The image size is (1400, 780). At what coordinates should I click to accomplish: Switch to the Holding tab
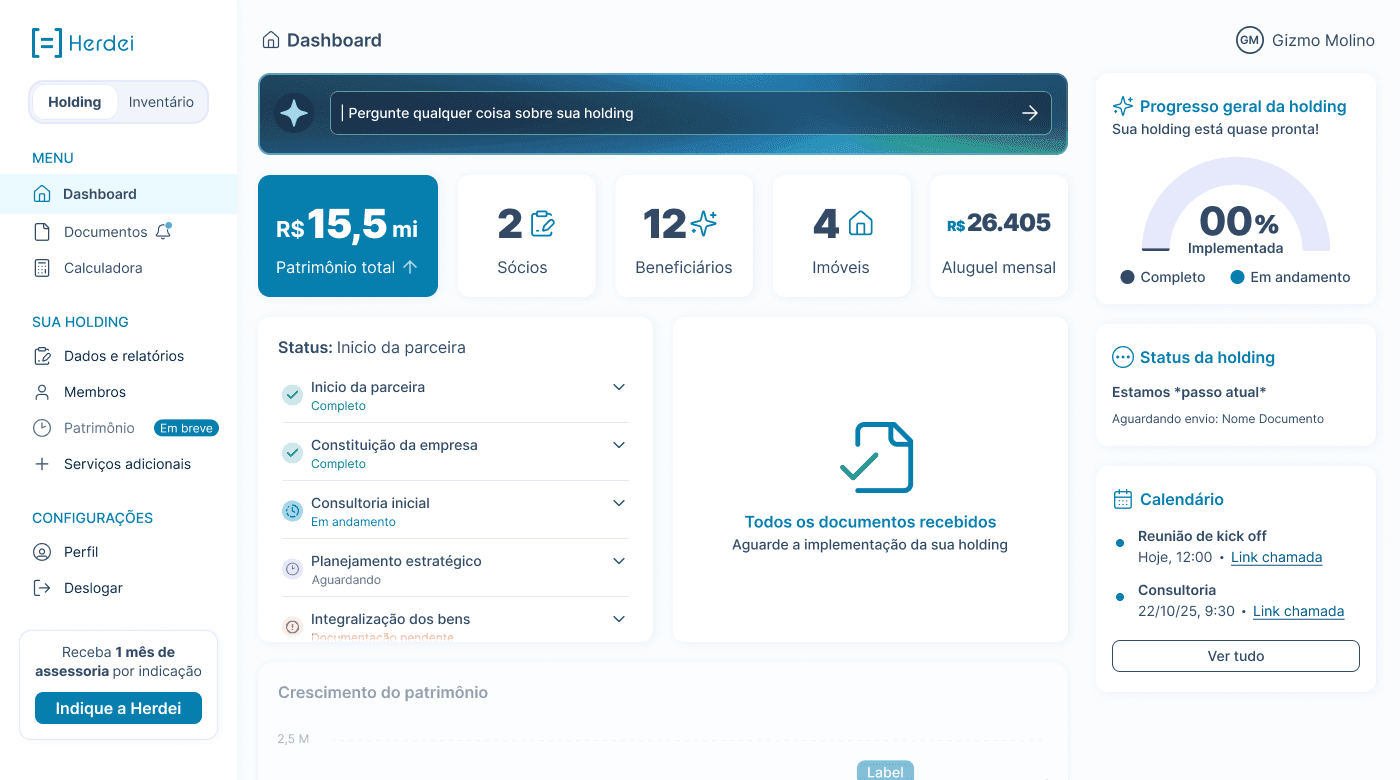tap(75, 101)
